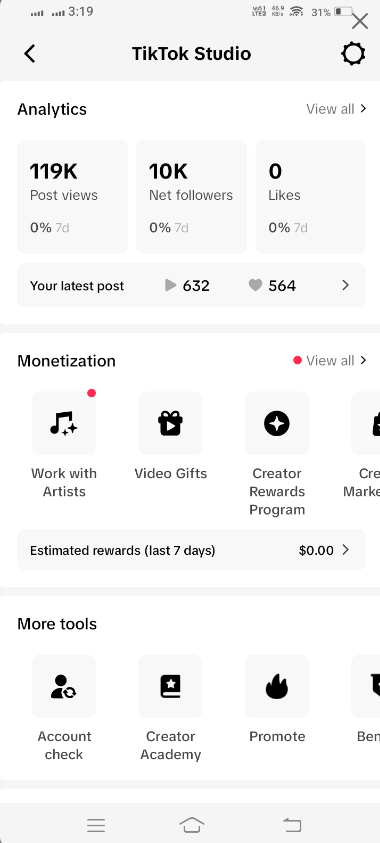Open the Creator Rewards Program star icon
Screen dimensions: 380x843
pos(277,423)
